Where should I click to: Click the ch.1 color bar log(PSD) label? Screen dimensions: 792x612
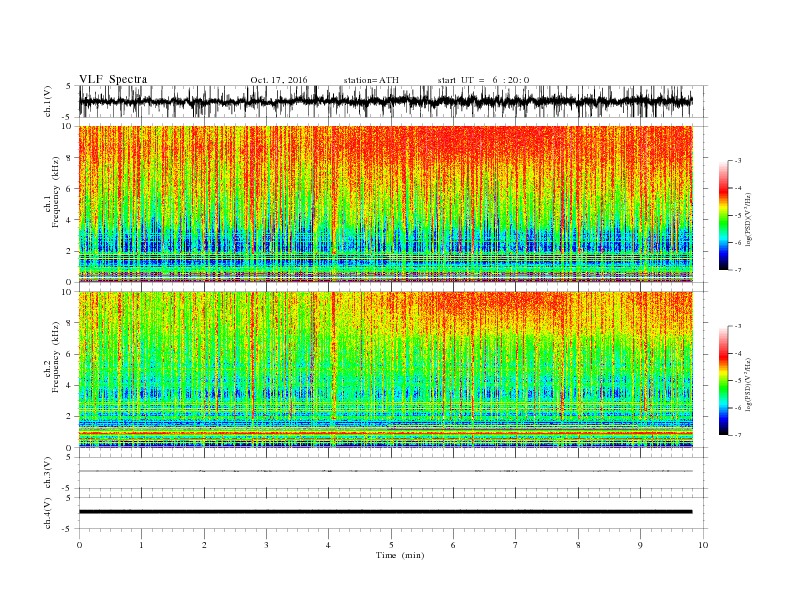(748, 221)
